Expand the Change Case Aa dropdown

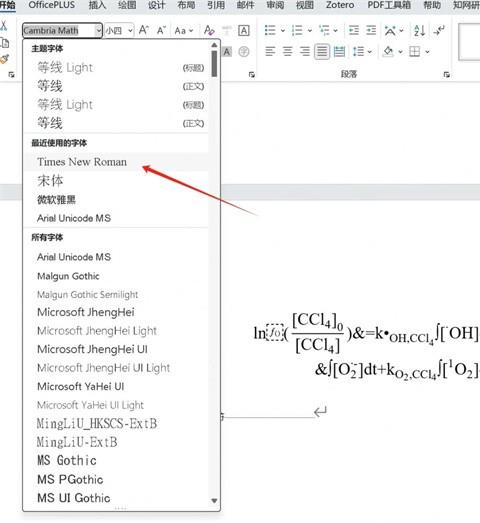191,31
